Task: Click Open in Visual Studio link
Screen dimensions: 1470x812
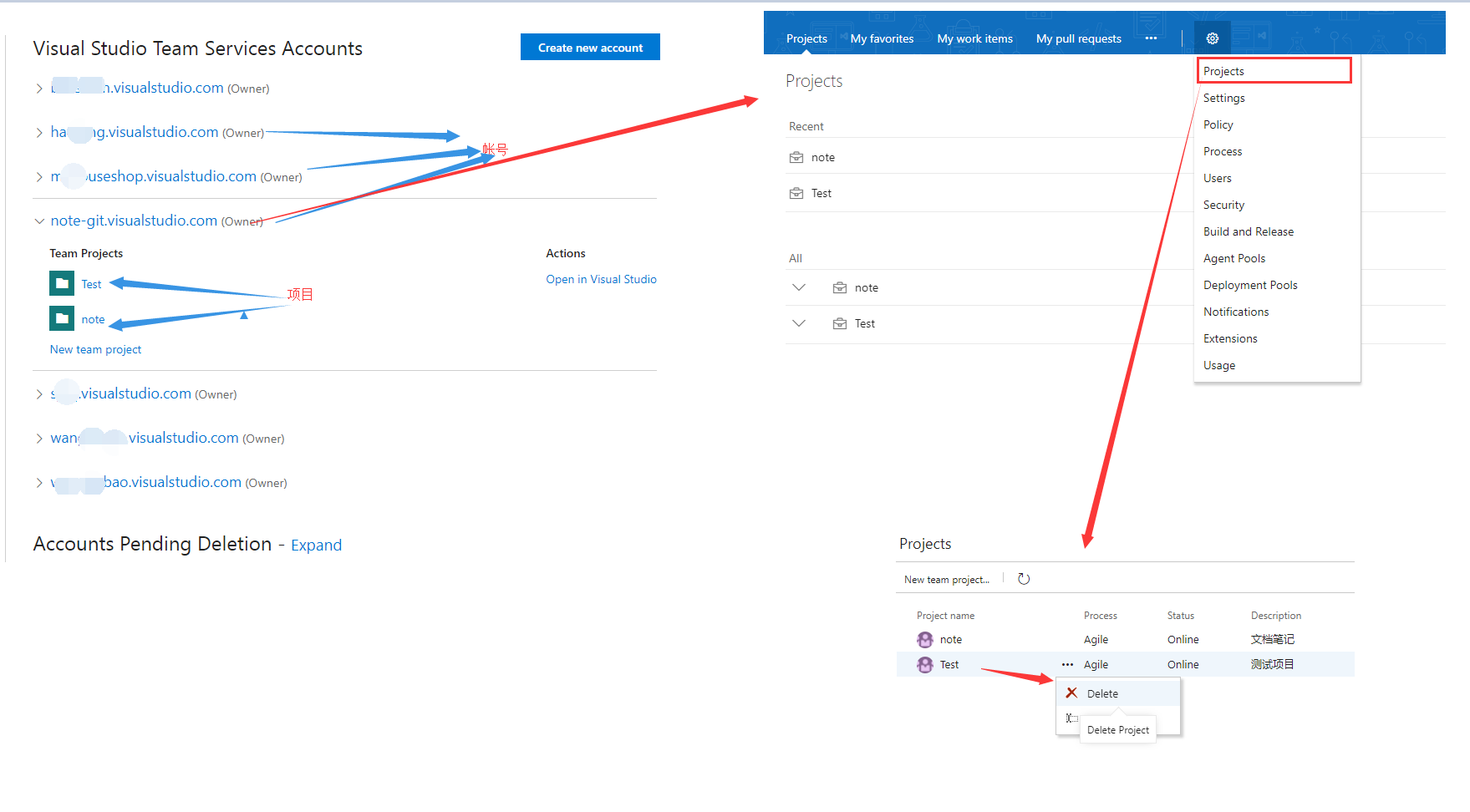Action: pyautogui.click(x=601, y=279)
